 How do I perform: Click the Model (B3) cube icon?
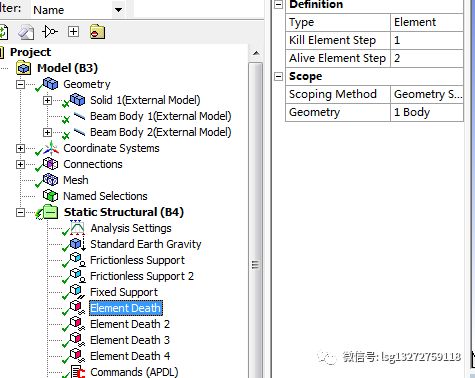pos(23,68)
